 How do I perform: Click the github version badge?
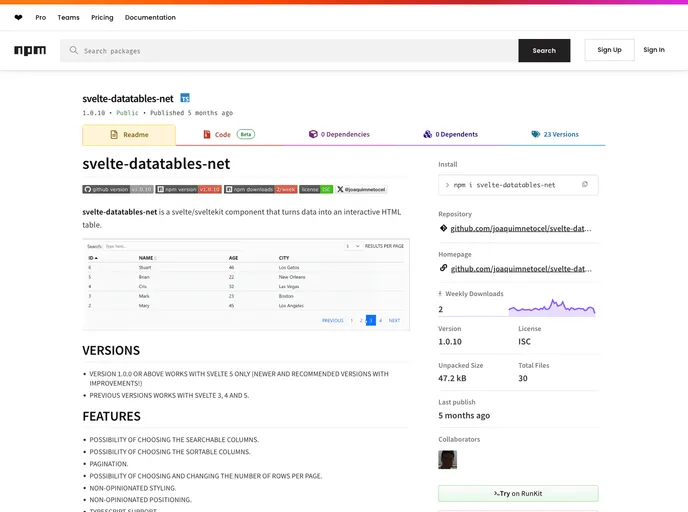[118, 190]
